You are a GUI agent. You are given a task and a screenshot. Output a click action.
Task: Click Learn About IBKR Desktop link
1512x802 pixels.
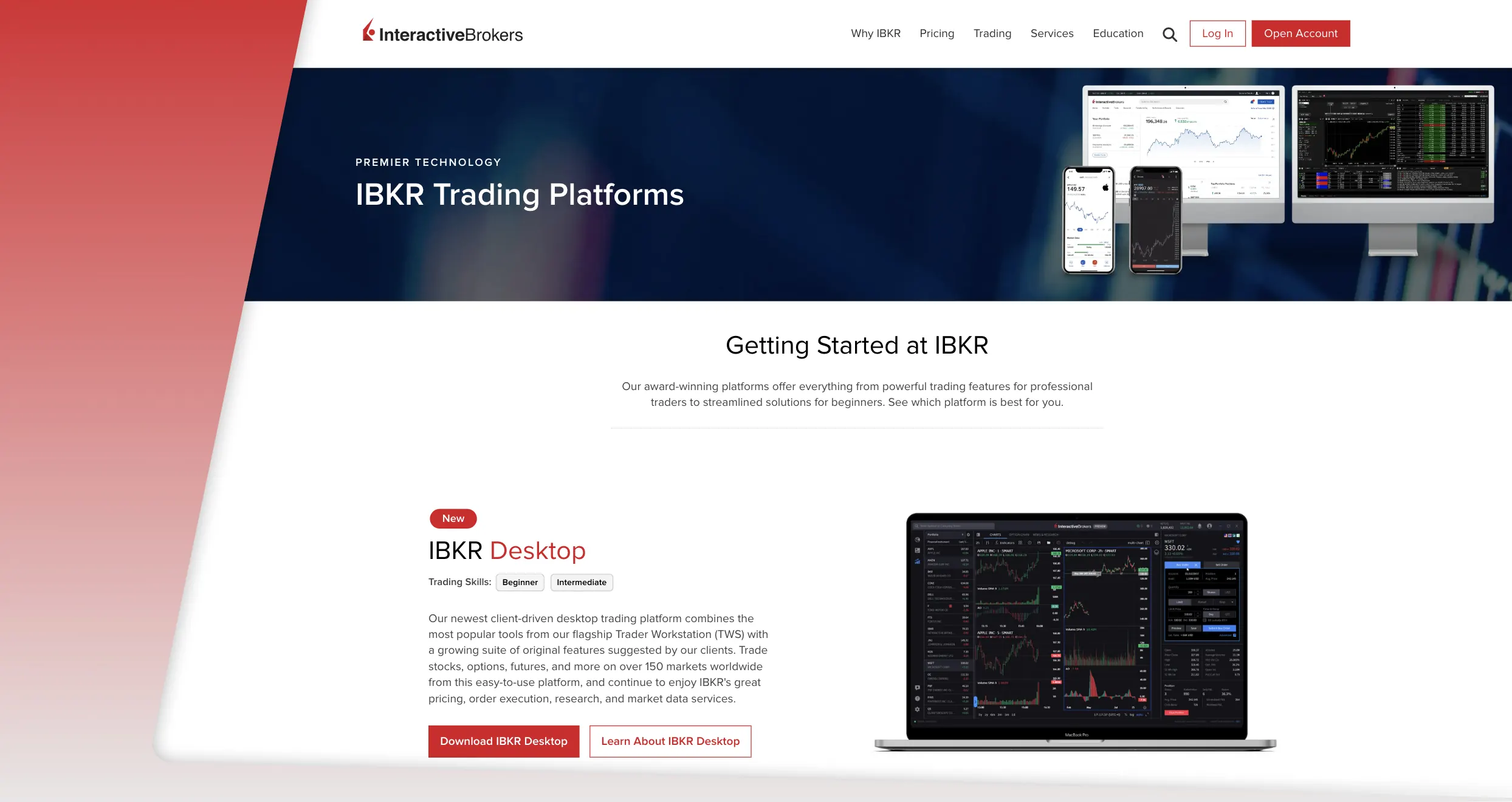[x=669, y=740]
